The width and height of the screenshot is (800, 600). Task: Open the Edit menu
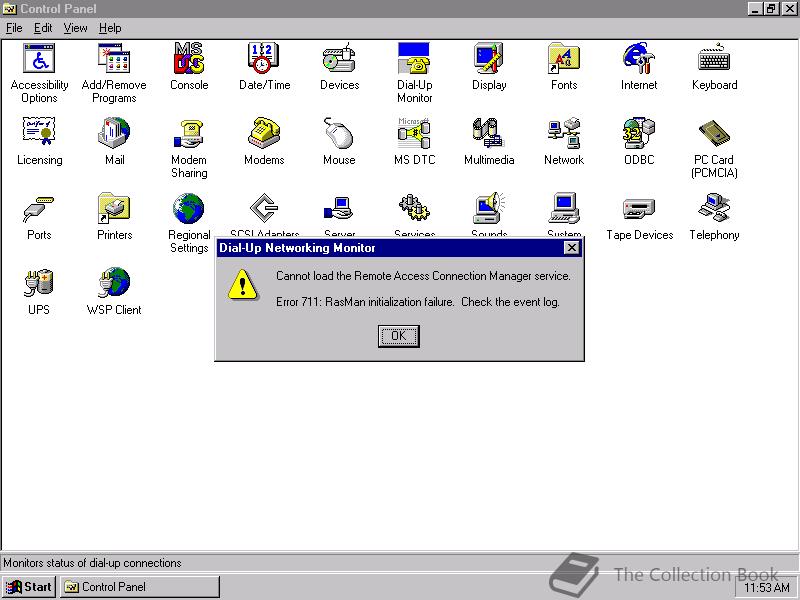coord(43,28)
